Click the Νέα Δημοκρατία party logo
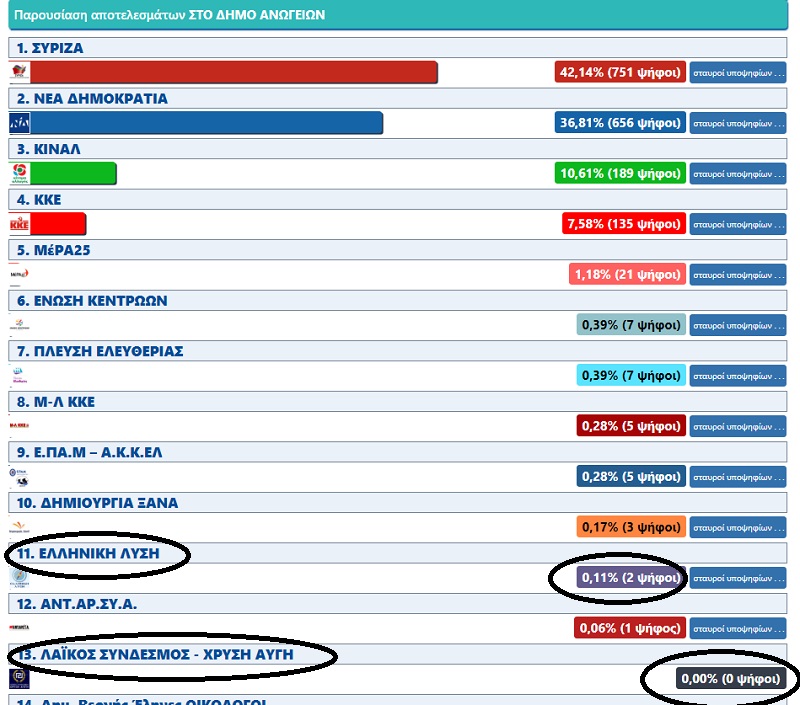The image size is (800, 705). click(x=20, y=122)
